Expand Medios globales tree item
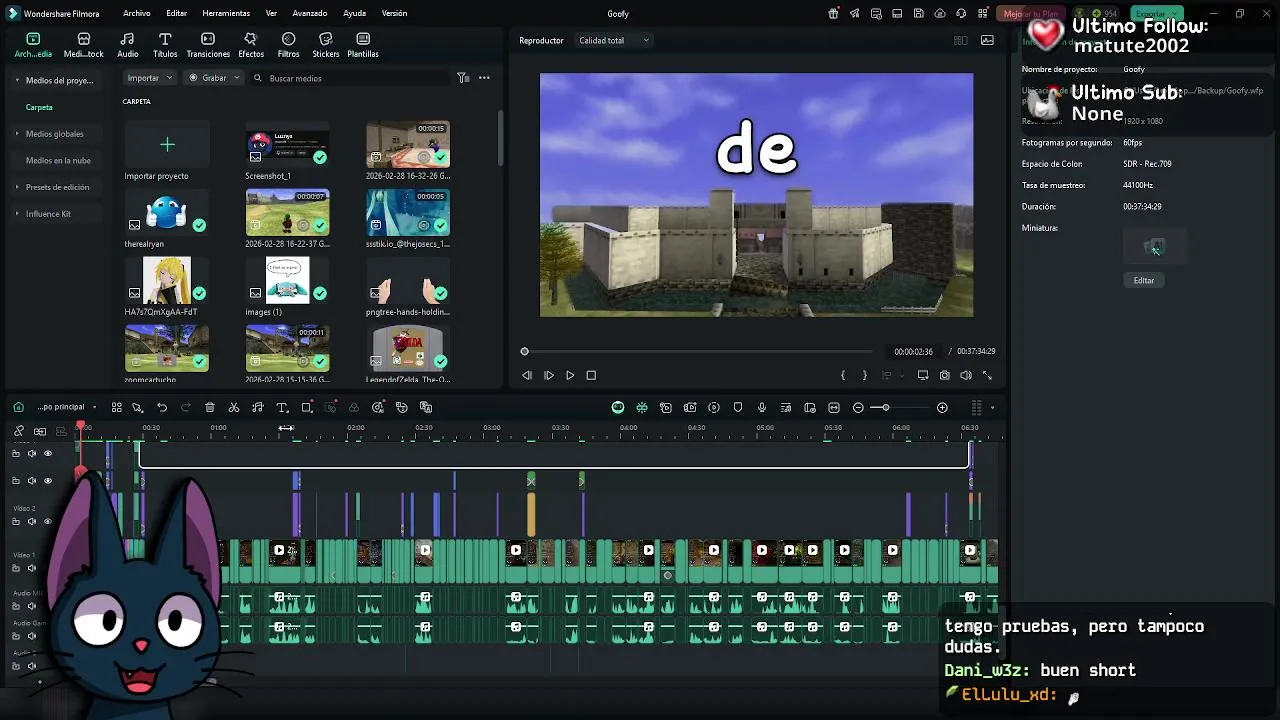Screen dimensions: 1280x720 coord(17,133)
